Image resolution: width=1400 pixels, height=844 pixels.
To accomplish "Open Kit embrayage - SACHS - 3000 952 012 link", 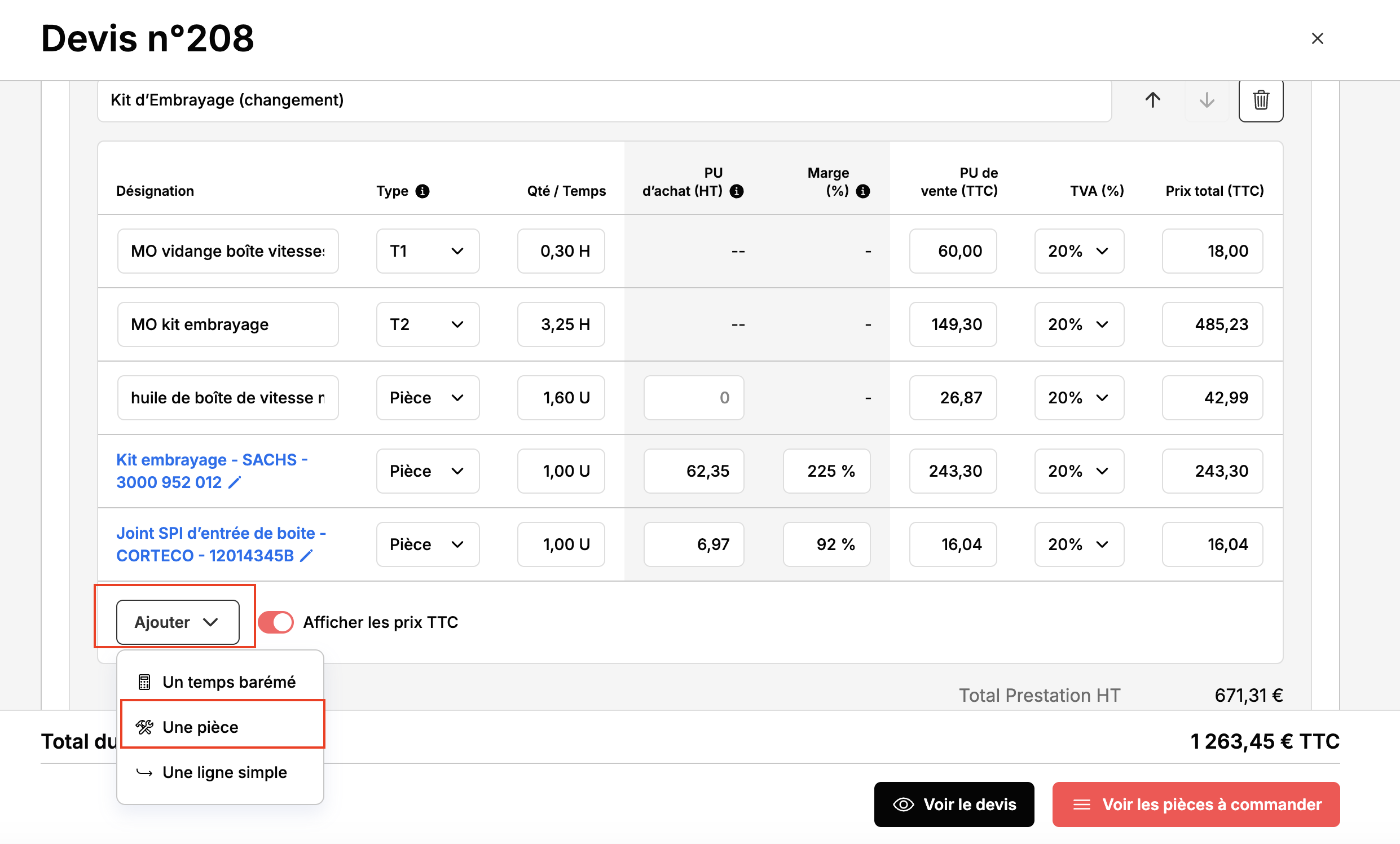I will coord(212,471).
